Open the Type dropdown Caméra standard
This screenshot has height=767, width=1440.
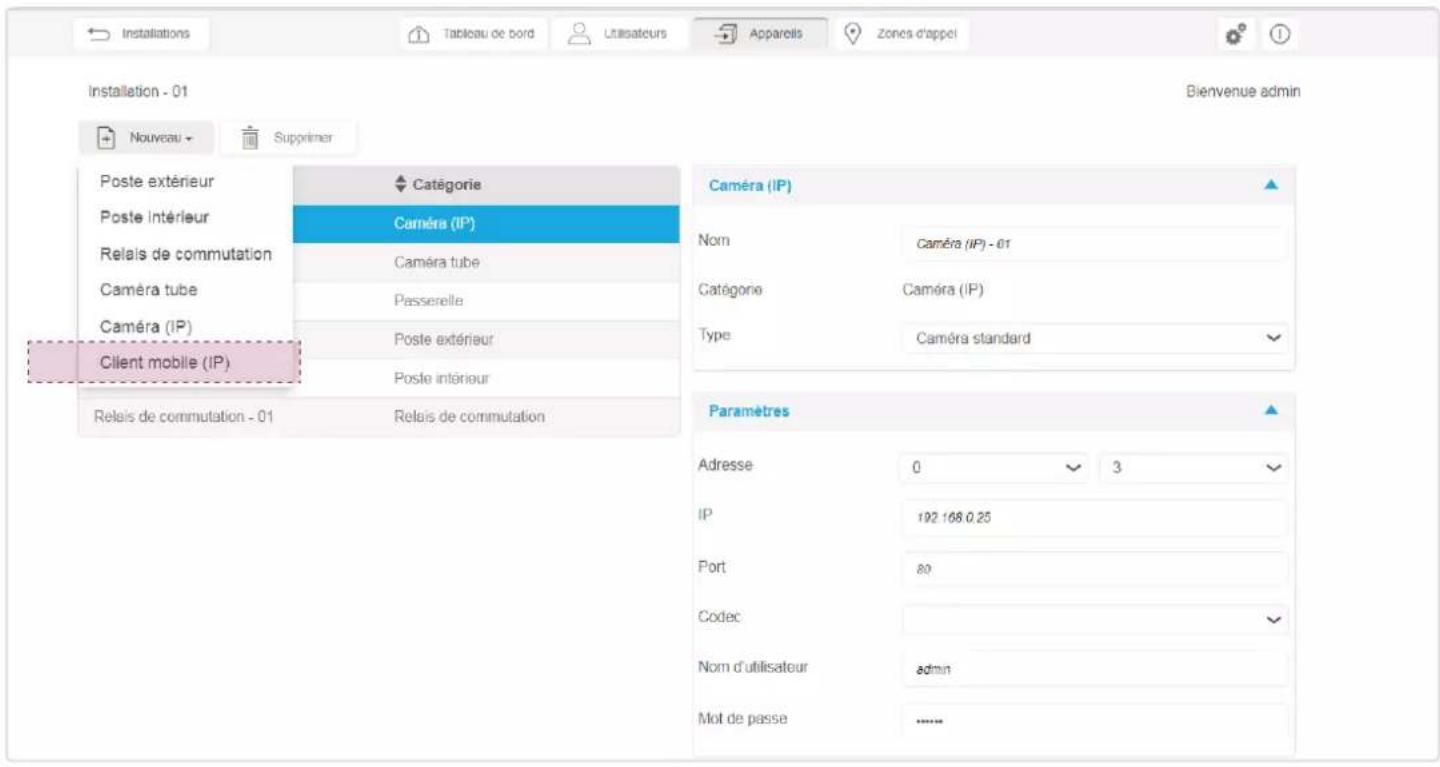1094,338
